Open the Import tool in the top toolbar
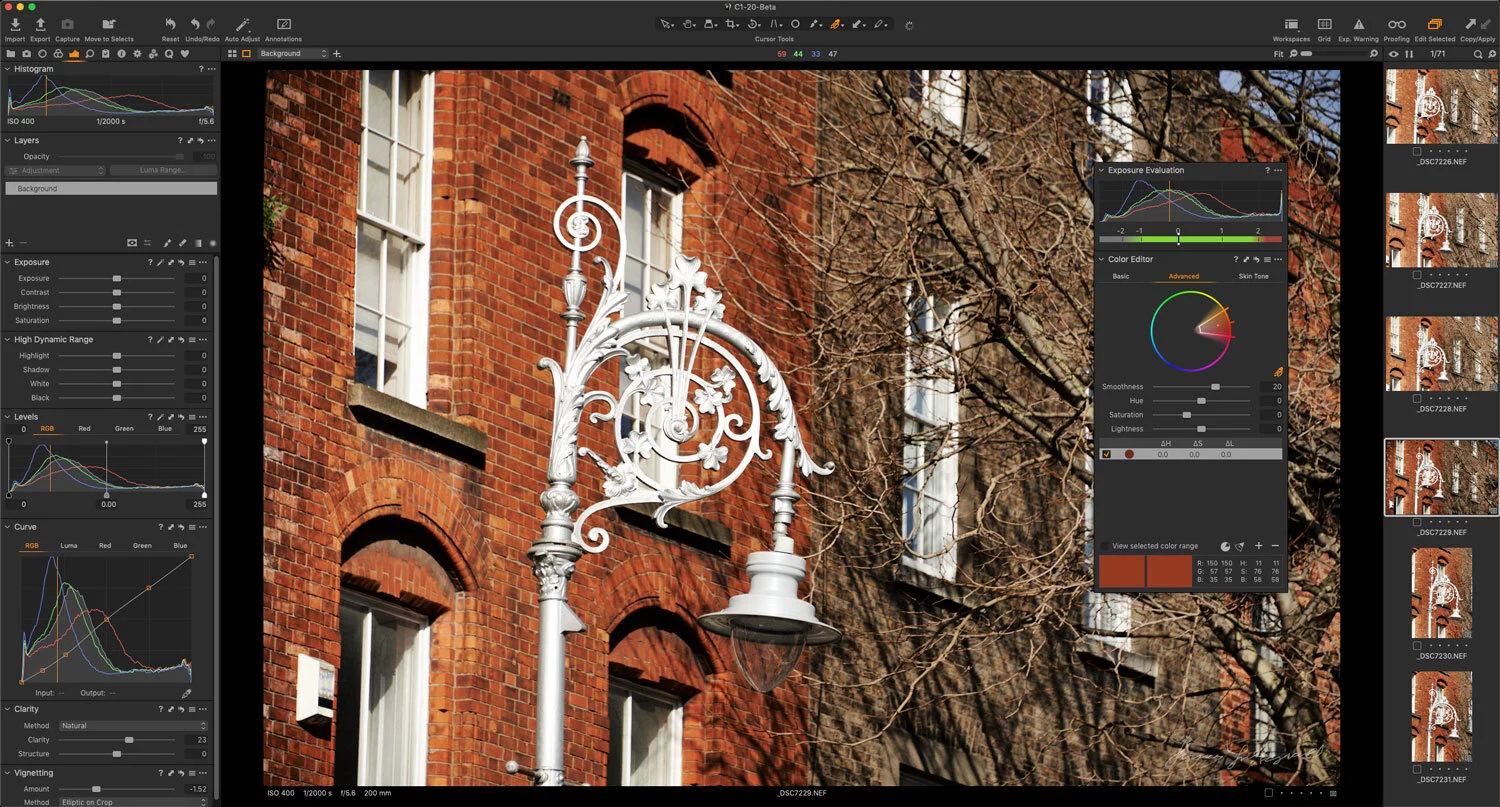This screenshot has width=1500, height=807. click(15, 25)
